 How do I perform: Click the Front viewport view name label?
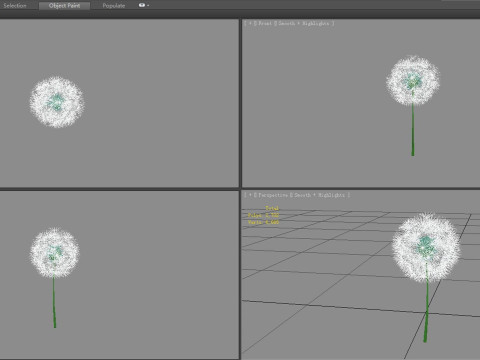tap(265, 23)
